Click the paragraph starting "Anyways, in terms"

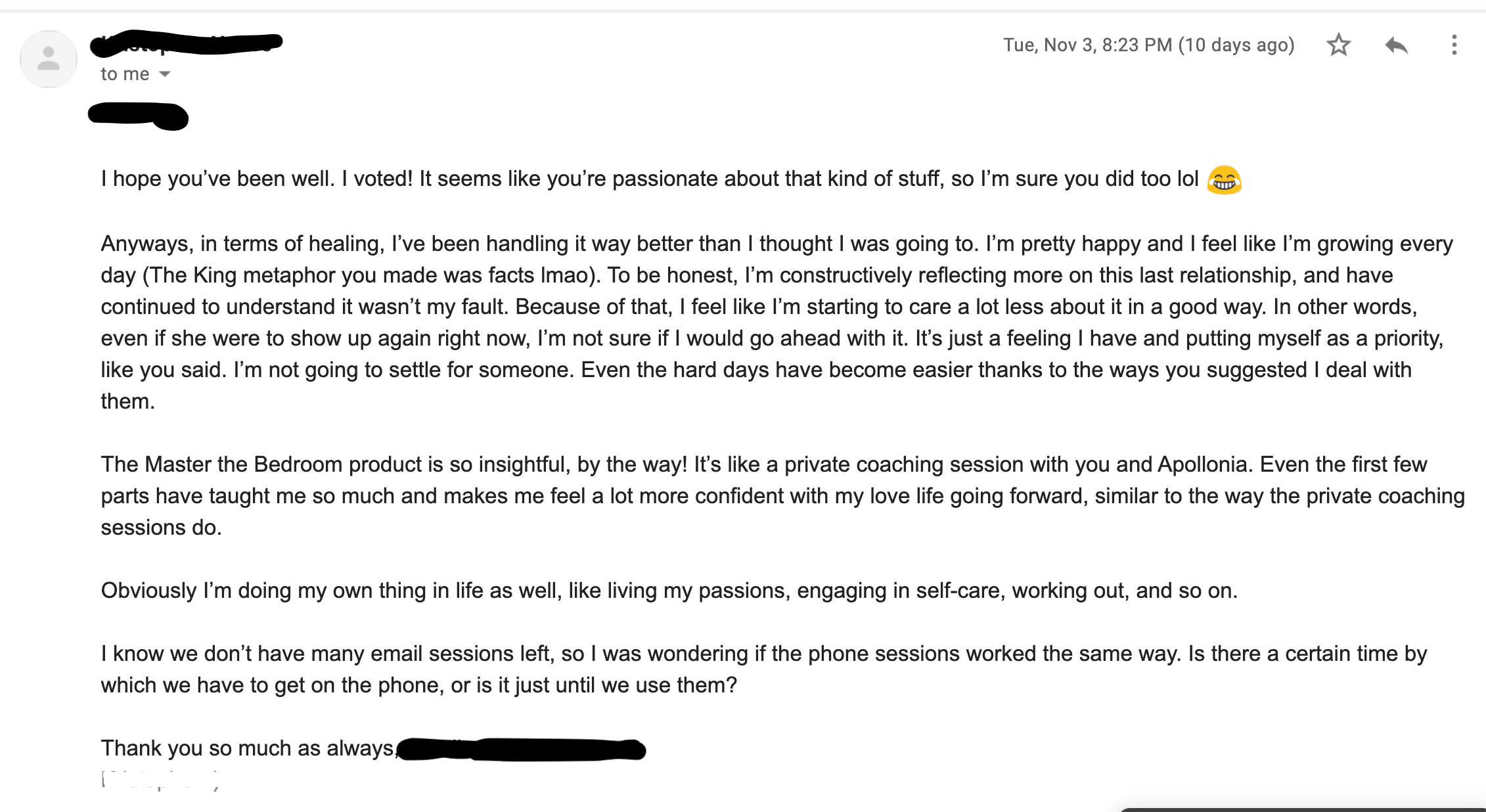click(775, 322)
